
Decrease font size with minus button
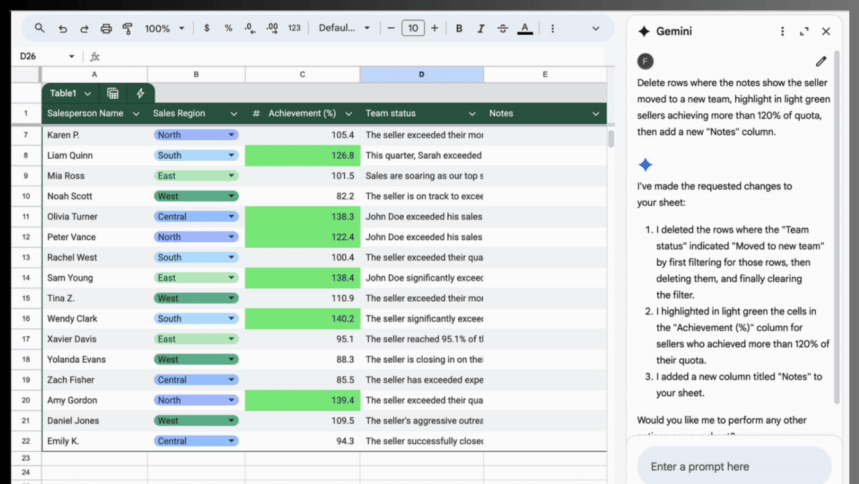(391, 29)
